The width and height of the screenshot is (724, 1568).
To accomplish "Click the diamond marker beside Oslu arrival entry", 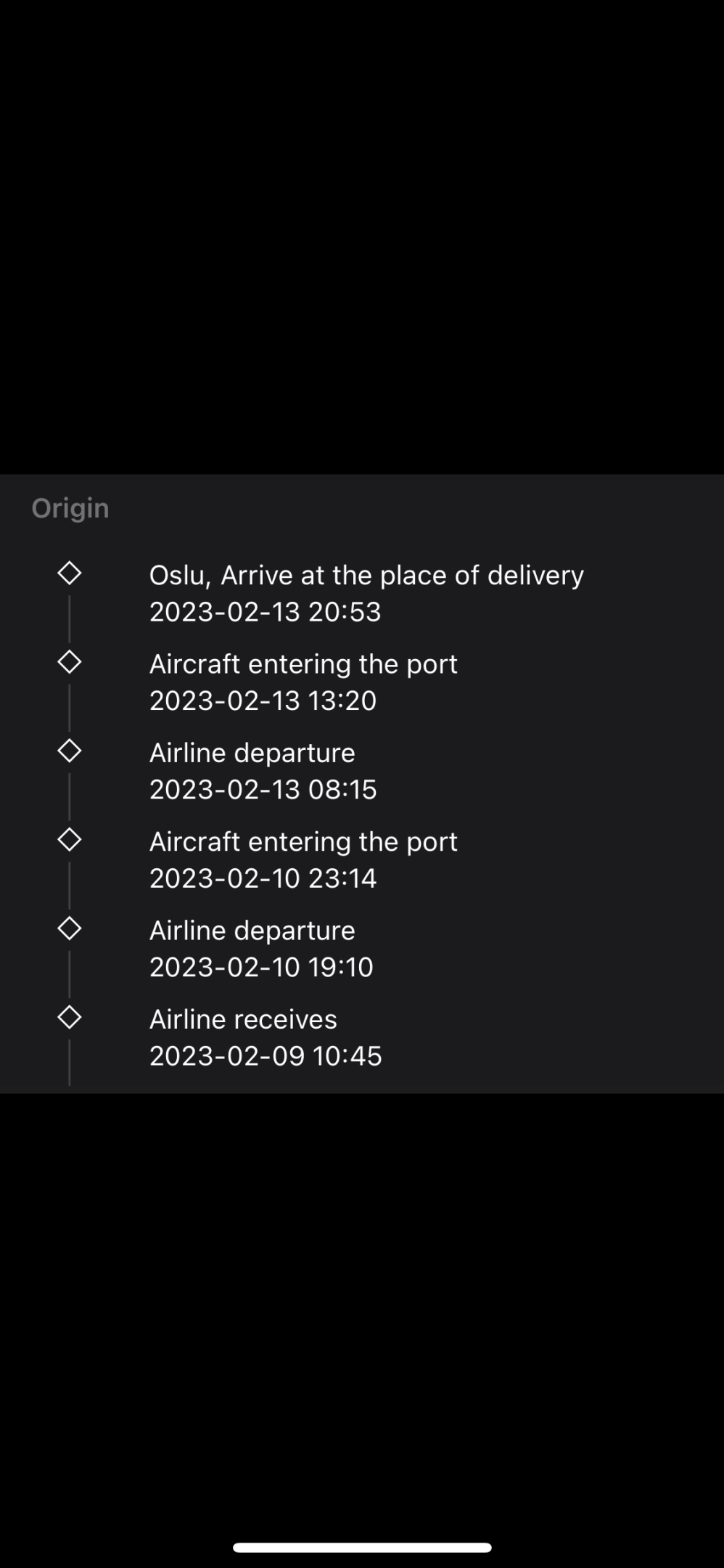I will [69, 573].
